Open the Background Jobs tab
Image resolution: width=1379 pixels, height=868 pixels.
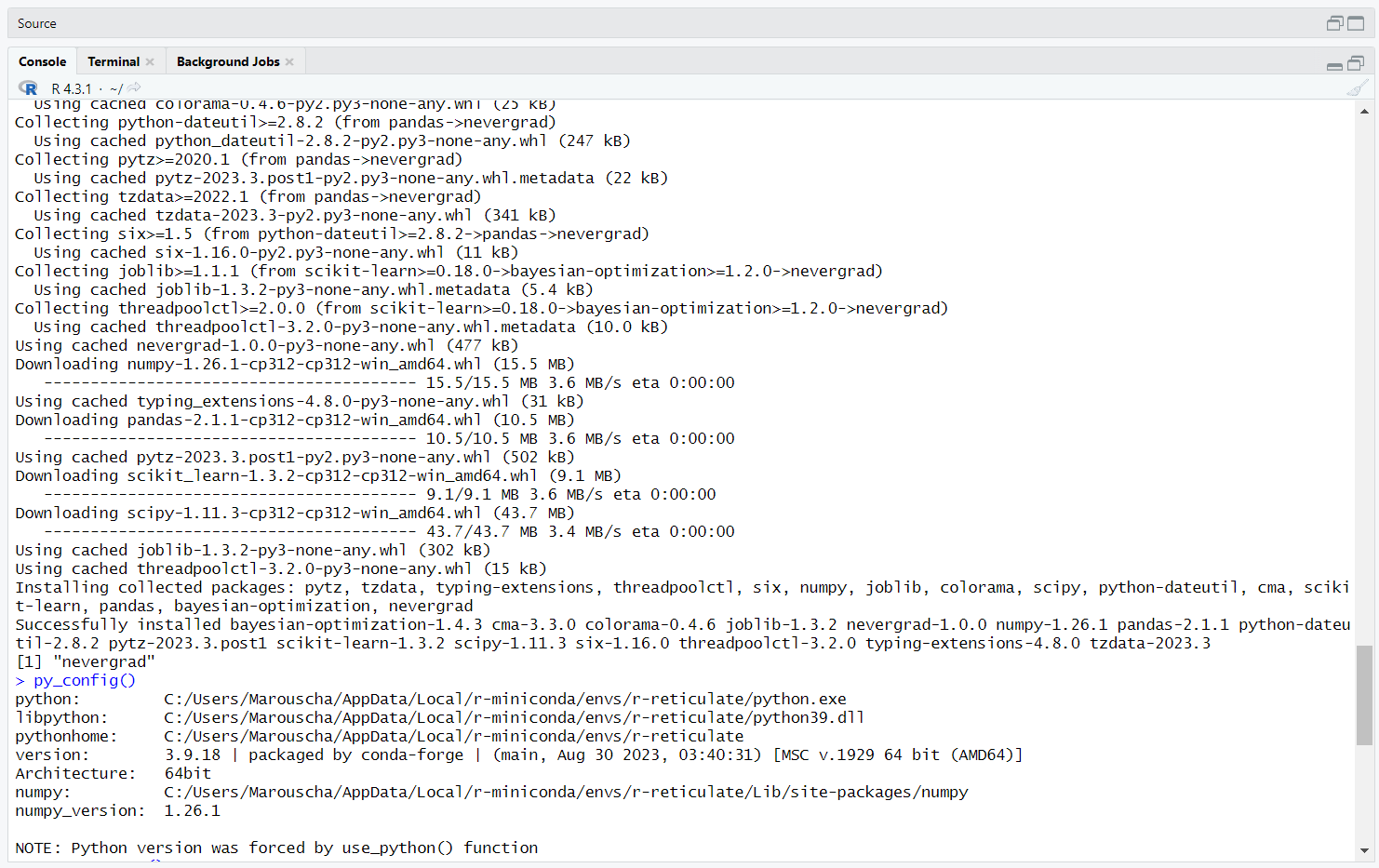click(x=227, y=60)
